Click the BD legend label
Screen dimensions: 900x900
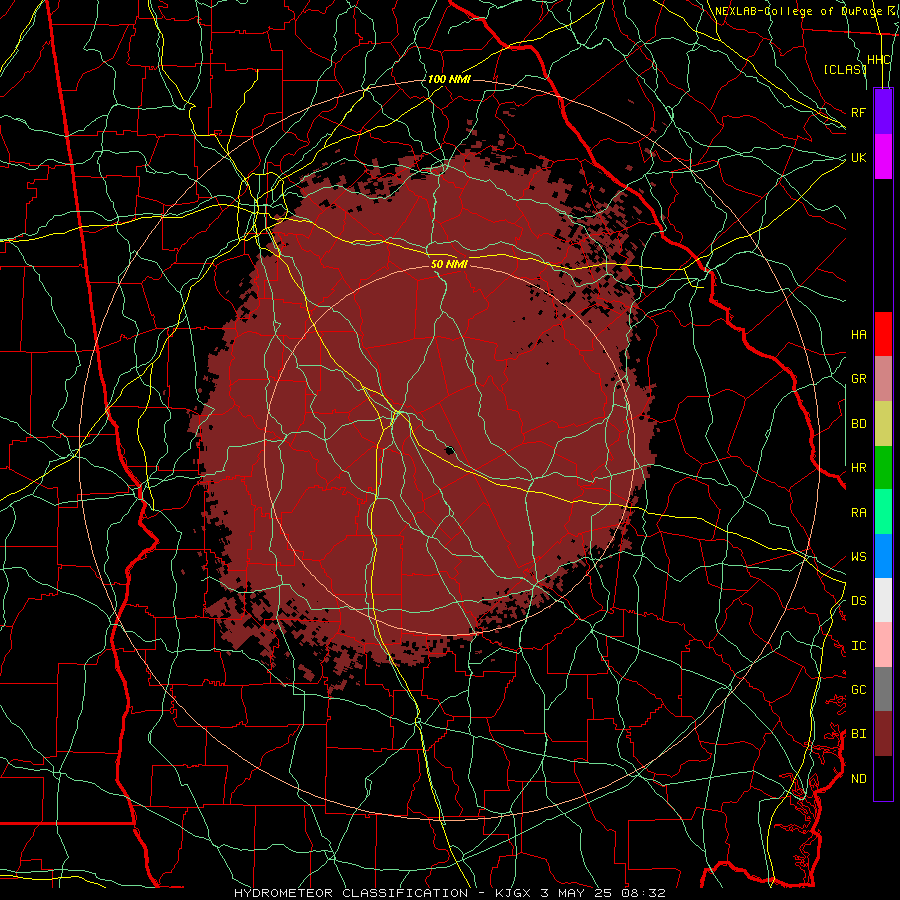pos(859,424)
